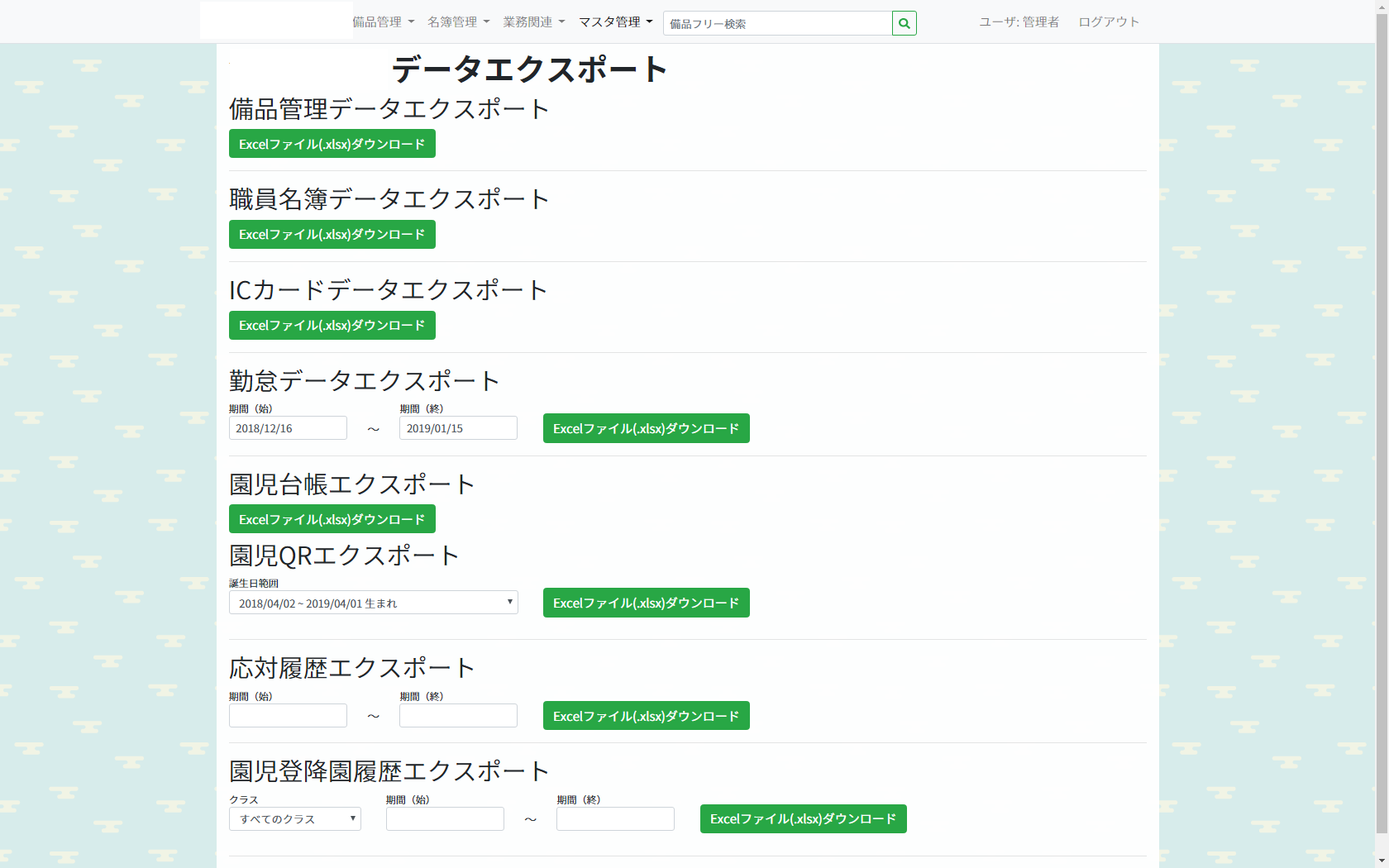Click the scrollbar up arrow
This screenshot has height=868, width=1389.
(1382, 7)
